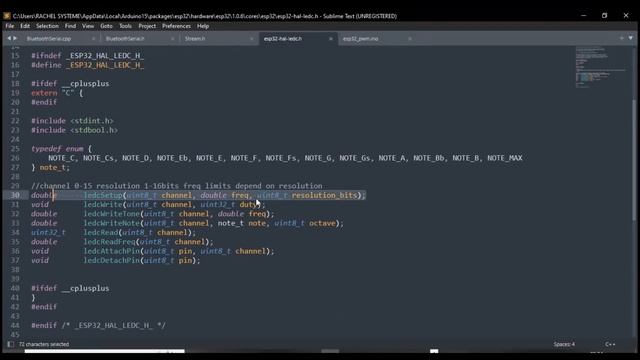Go to next tab with right arrow

[x=15, y=38]
